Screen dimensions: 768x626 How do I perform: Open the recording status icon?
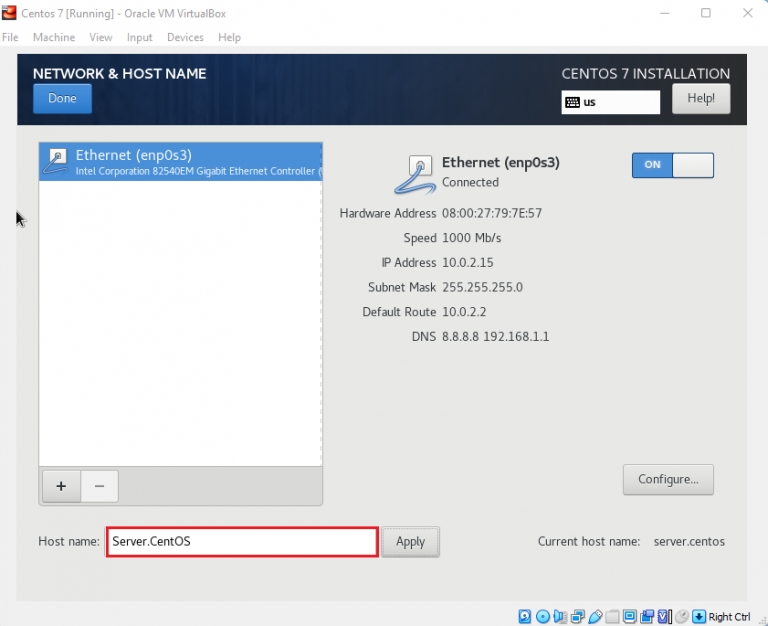(x=647, y=616)
